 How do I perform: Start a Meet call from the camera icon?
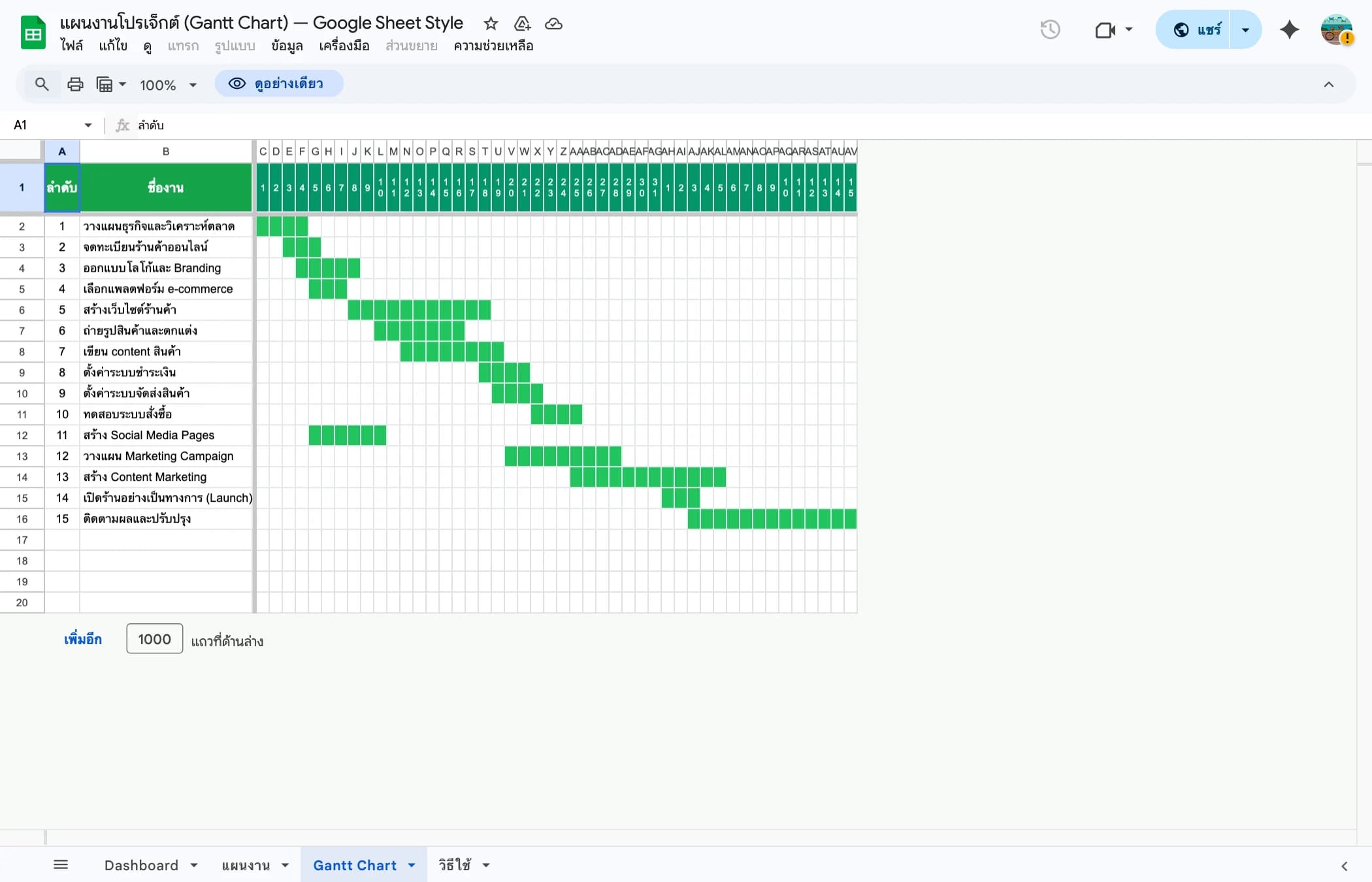tap(1105, 30)
